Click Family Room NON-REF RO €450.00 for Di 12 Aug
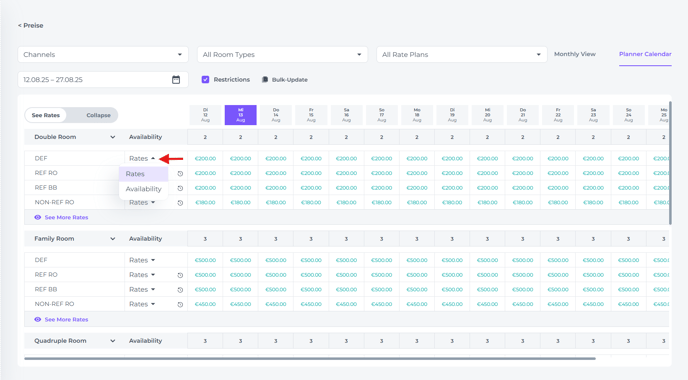Image resolution: width=688 pixels, height=380 pixels. tap(205, 304)
